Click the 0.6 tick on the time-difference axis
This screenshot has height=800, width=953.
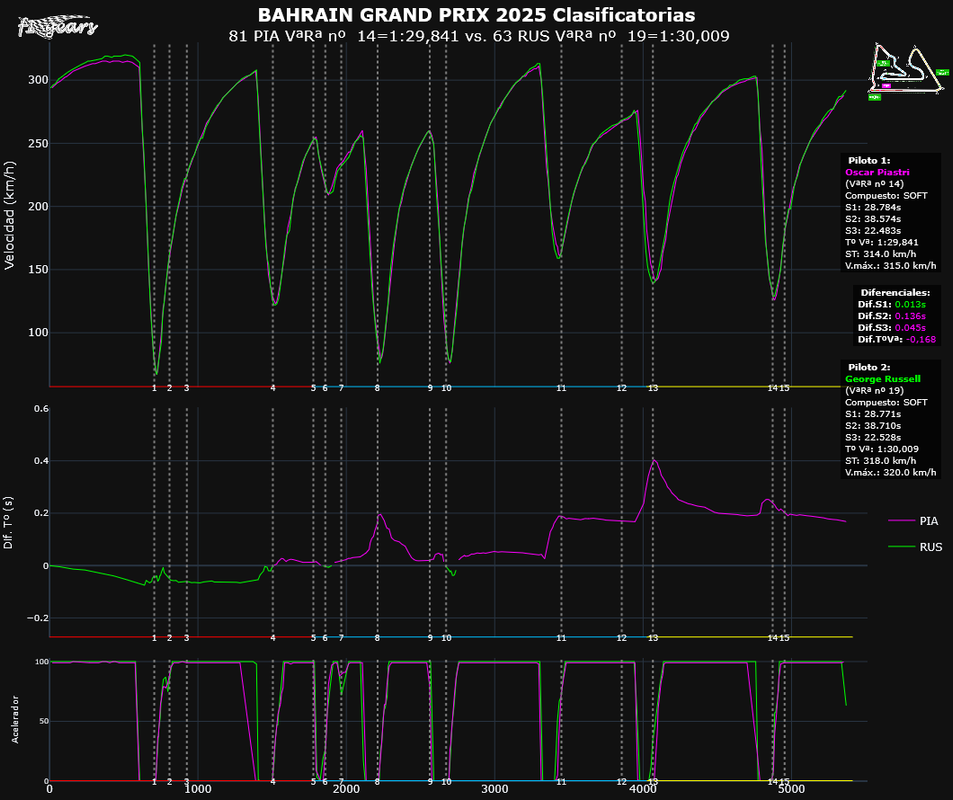coord(41,409)
